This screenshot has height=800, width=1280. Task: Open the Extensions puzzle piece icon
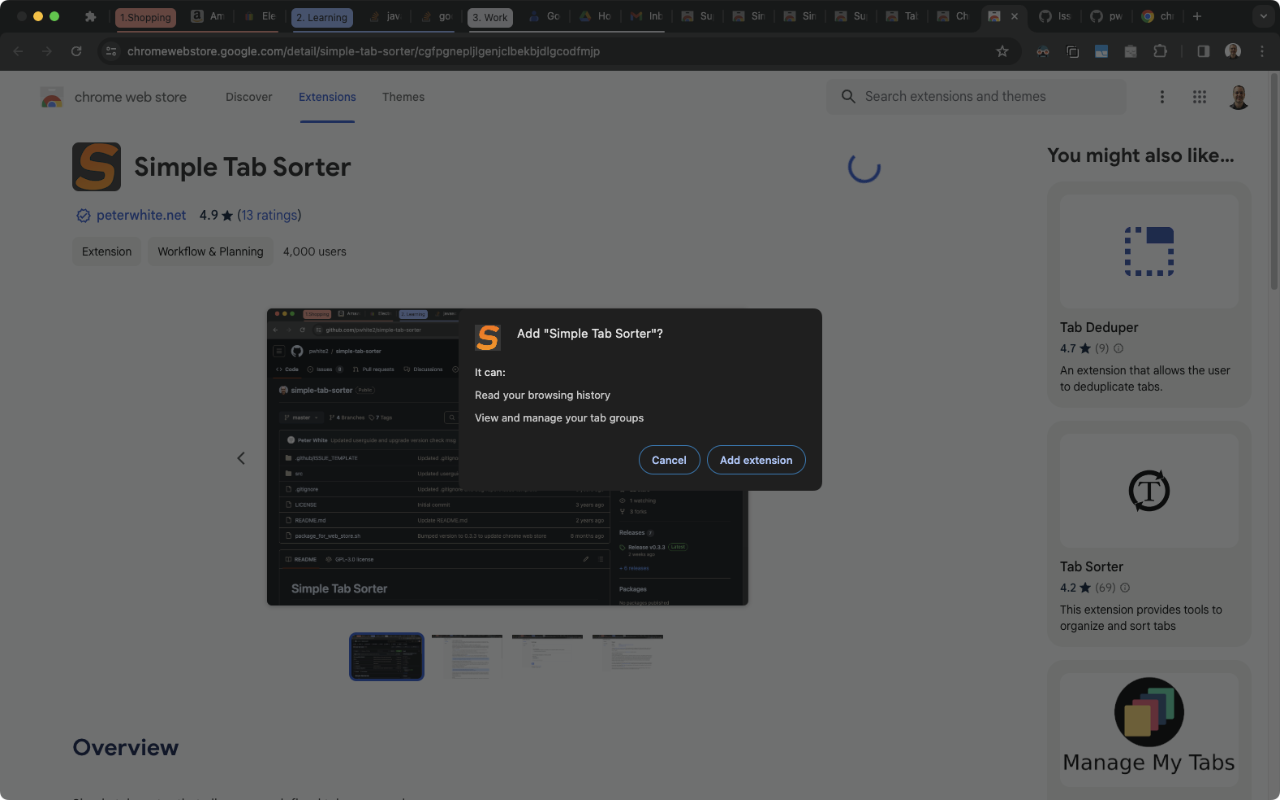click(1159, 51)
